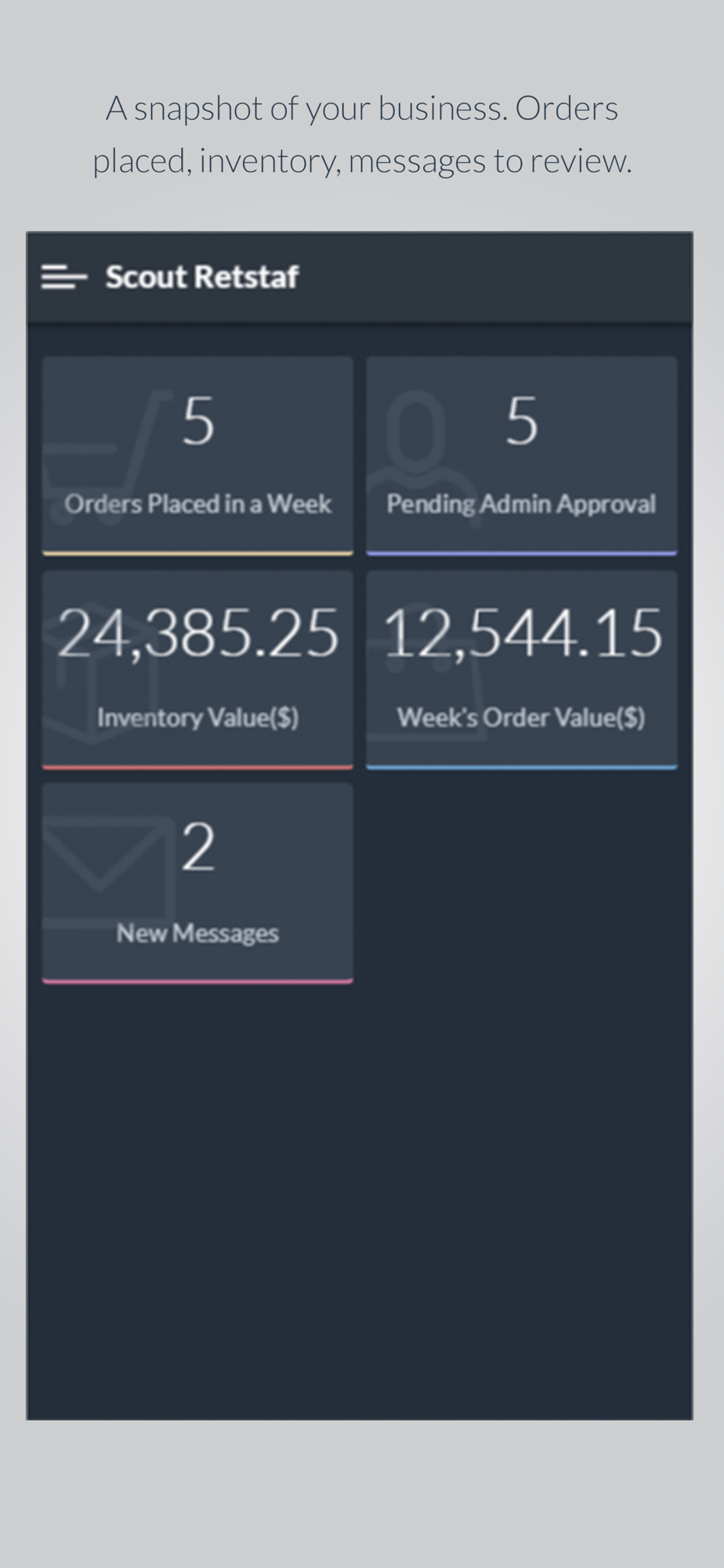724x1568 pixels.
Task: Select the Inventory Value($) label
Action: [197, 717]
